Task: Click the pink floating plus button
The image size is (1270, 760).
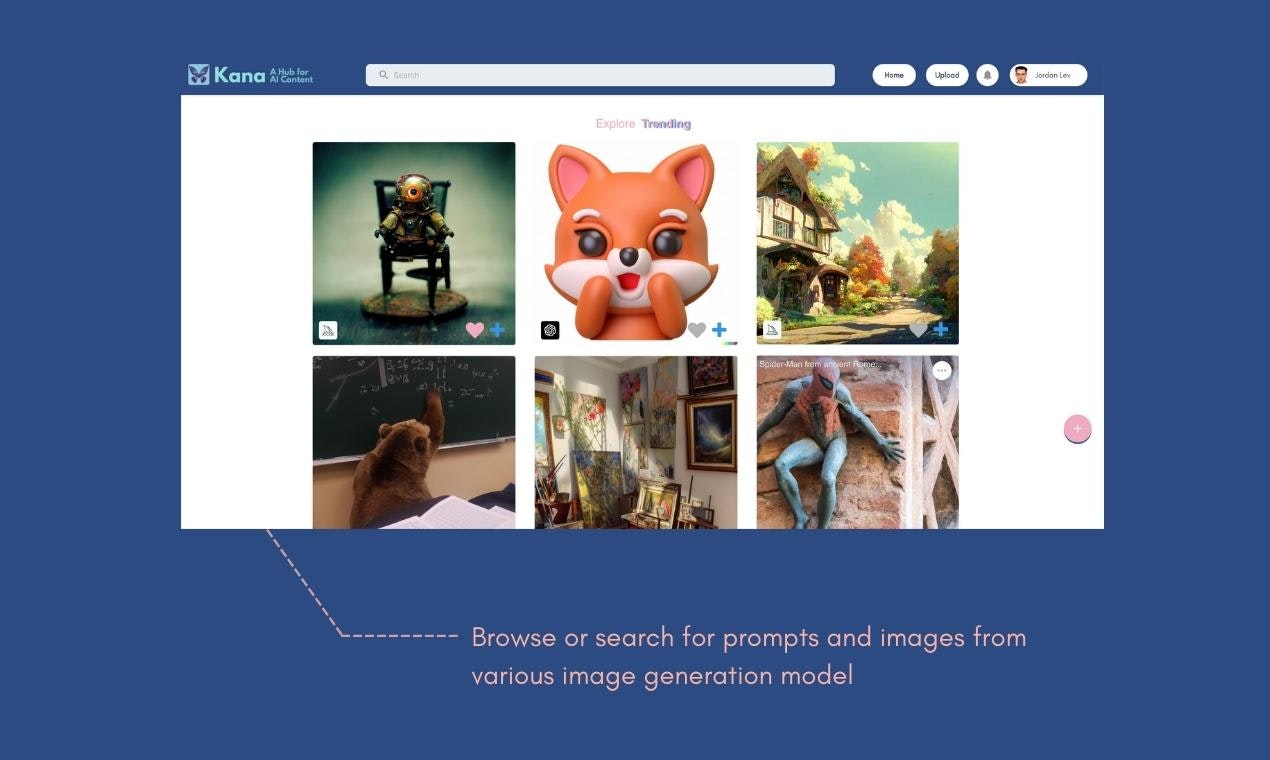Action: tap(1077, 429)
